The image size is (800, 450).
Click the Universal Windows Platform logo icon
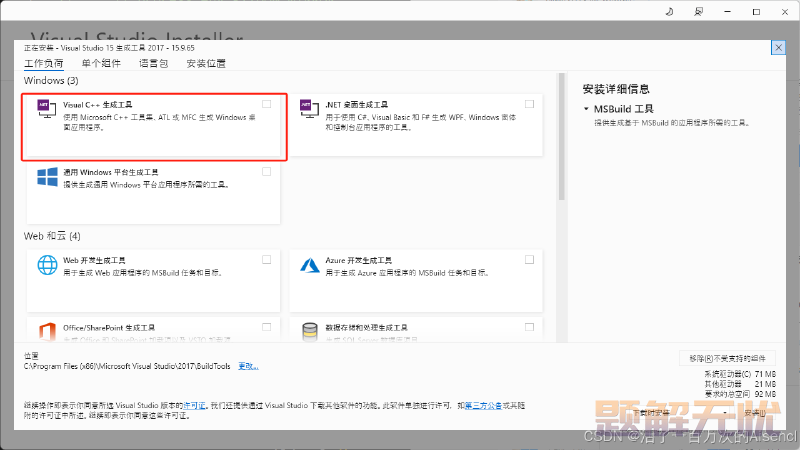pyautogui.click(x=47, y=177)
